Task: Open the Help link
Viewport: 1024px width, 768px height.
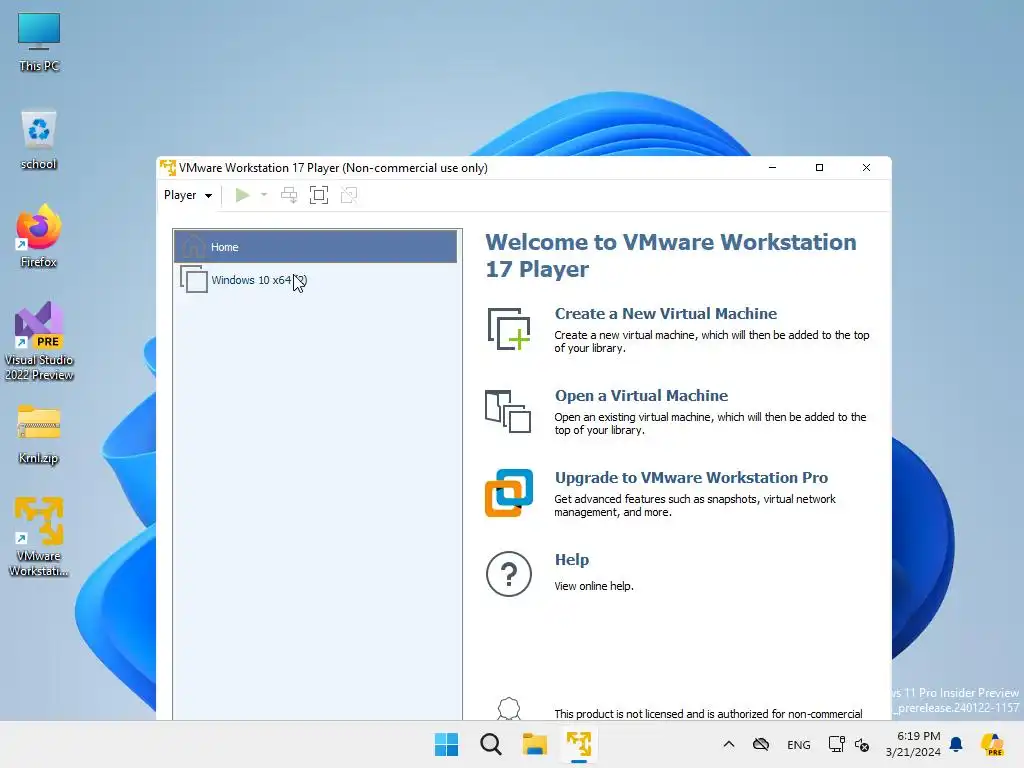Action: (x=571, y=560)
